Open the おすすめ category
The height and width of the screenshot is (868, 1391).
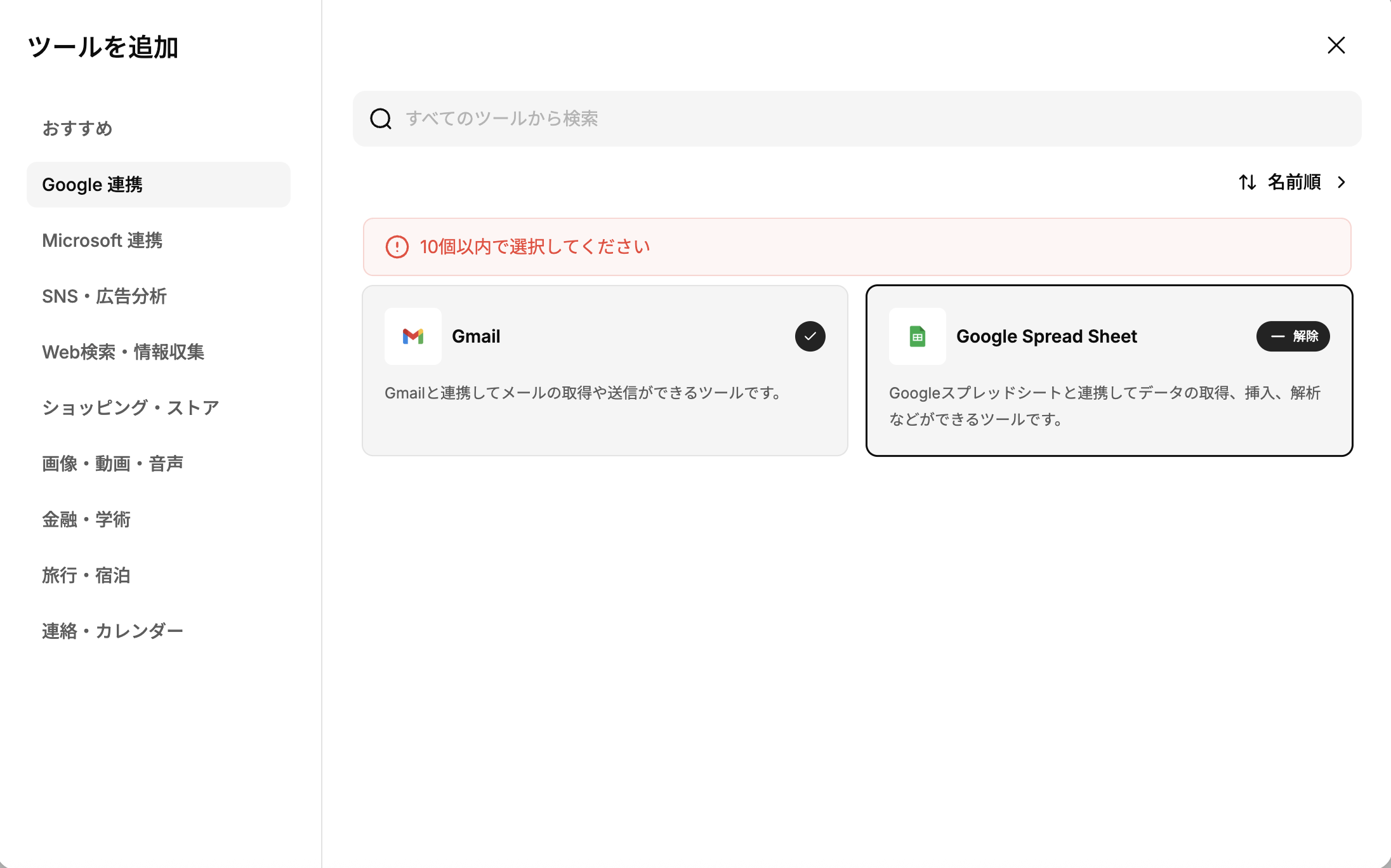pyautogui.click(x=77, y=129)
